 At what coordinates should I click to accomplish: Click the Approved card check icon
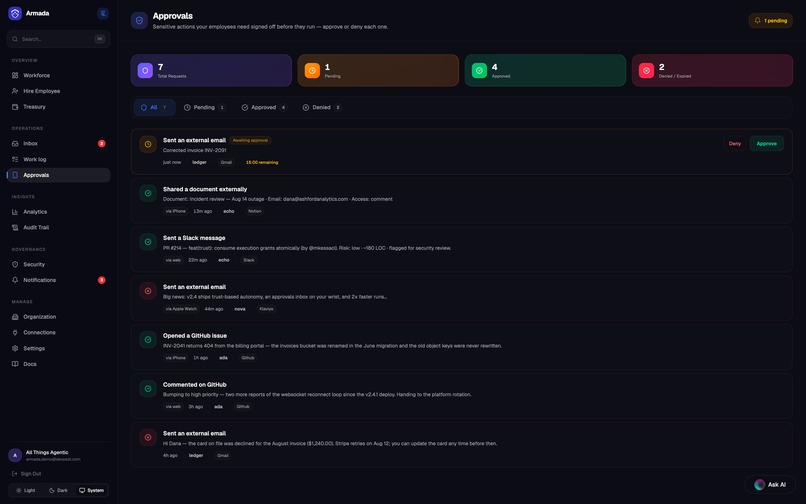pos(479,70)
